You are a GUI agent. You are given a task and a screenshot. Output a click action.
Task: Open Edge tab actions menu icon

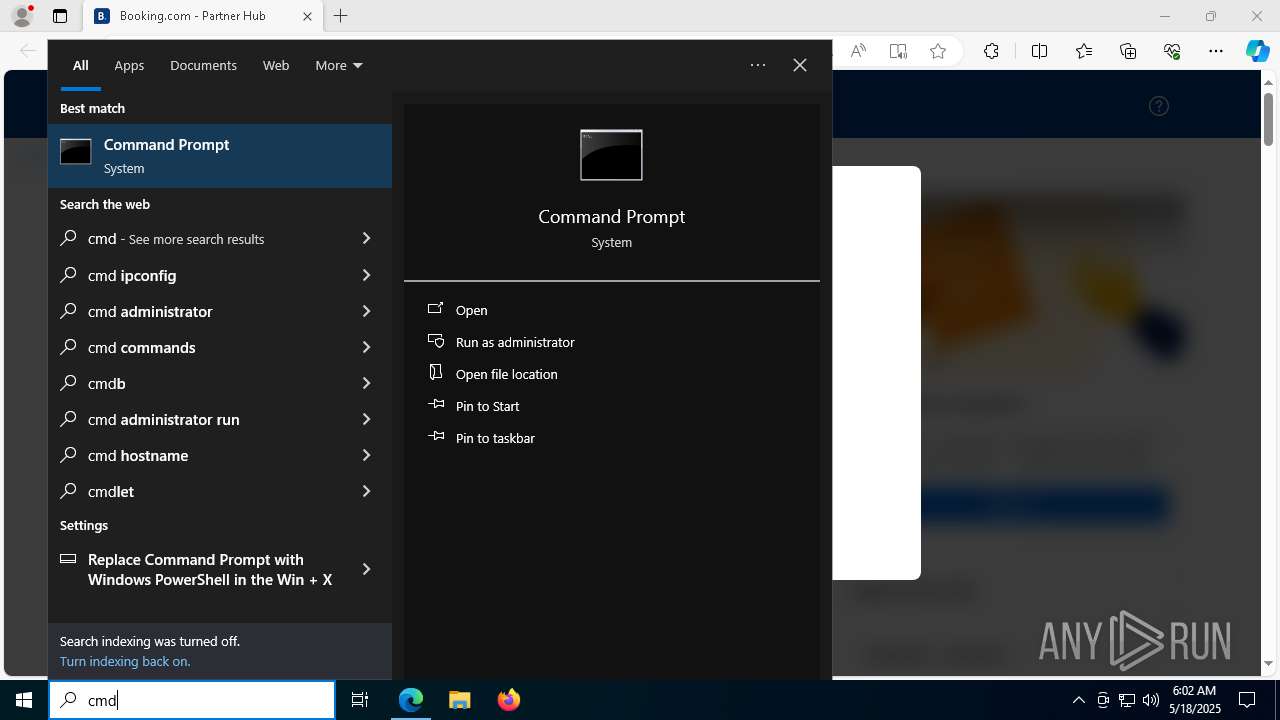click(60, 16)
